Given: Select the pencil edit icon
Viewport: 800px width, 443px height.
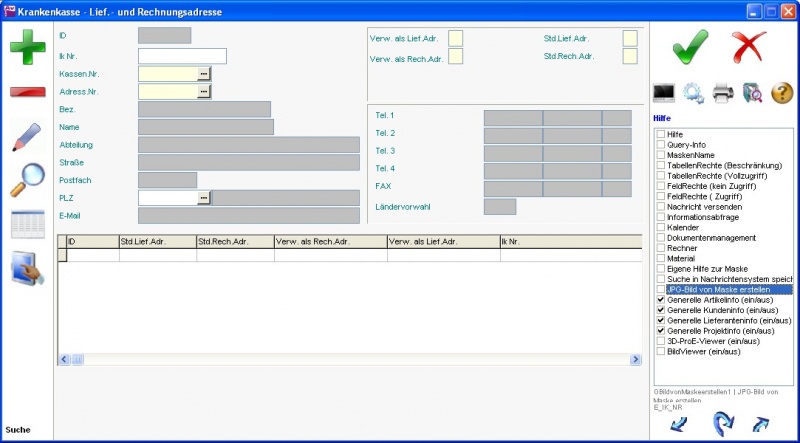Looking at the screenshot, I should coord(27,137).
